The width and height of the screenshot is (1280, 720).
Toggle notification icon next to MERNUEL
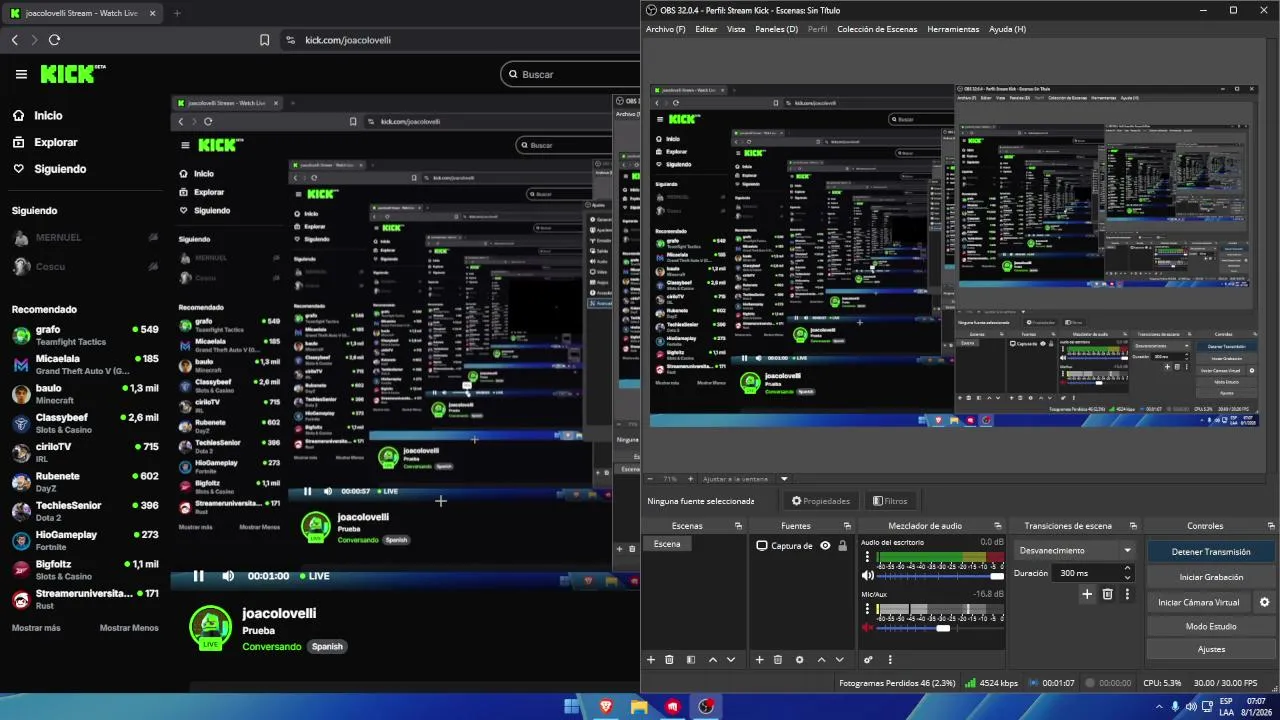[x=153, y=237]
